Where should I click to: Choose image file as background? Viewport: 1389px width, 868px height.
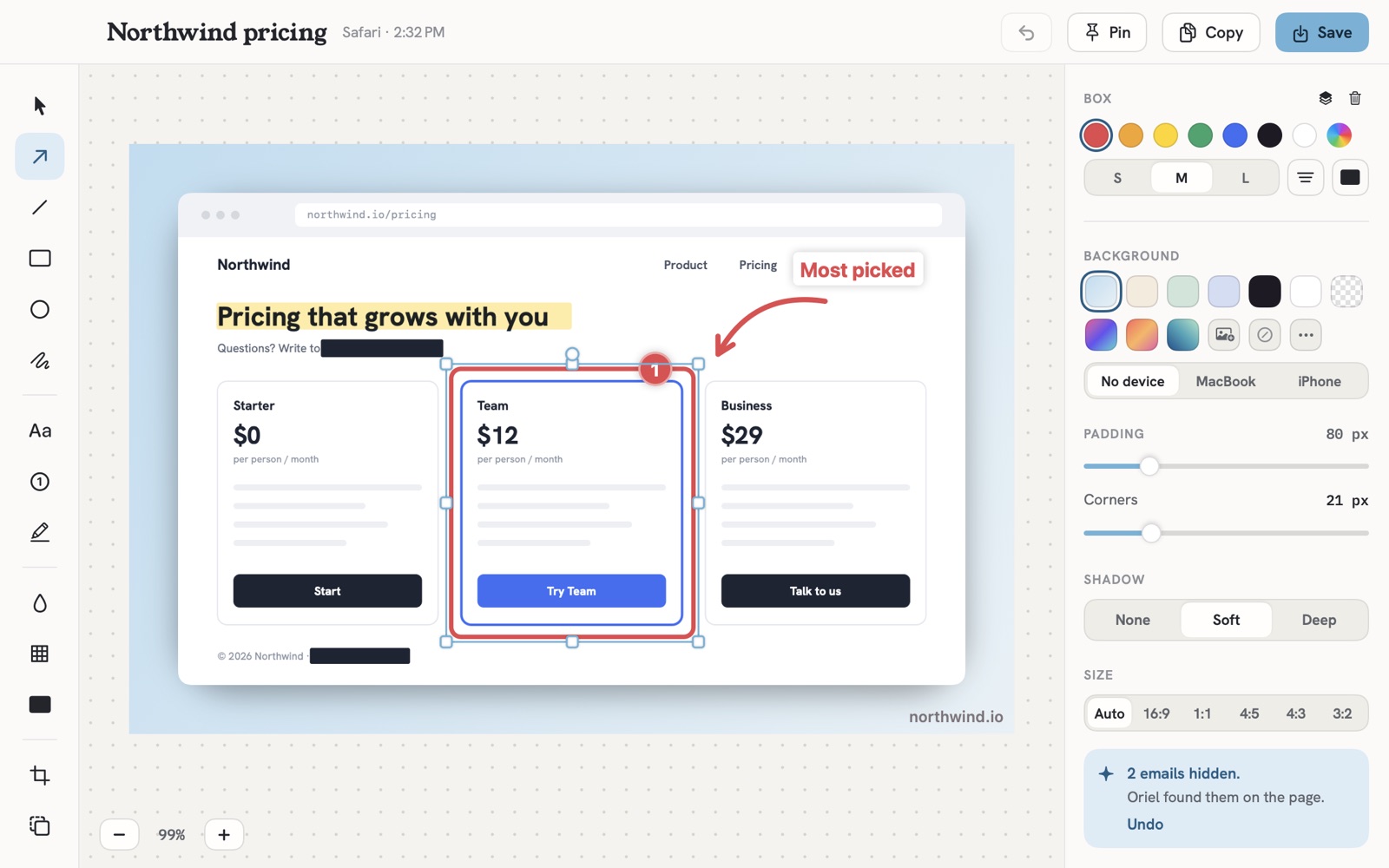(1225, 335)
